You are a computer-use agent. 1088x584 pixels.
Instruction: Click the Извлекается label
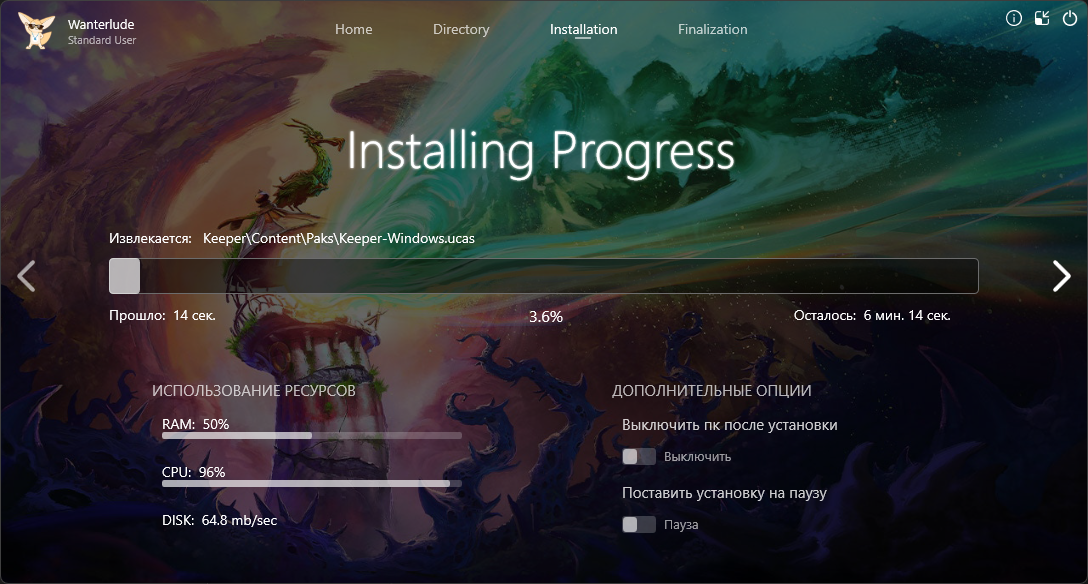pyautogui.click(x=150, y=238)
